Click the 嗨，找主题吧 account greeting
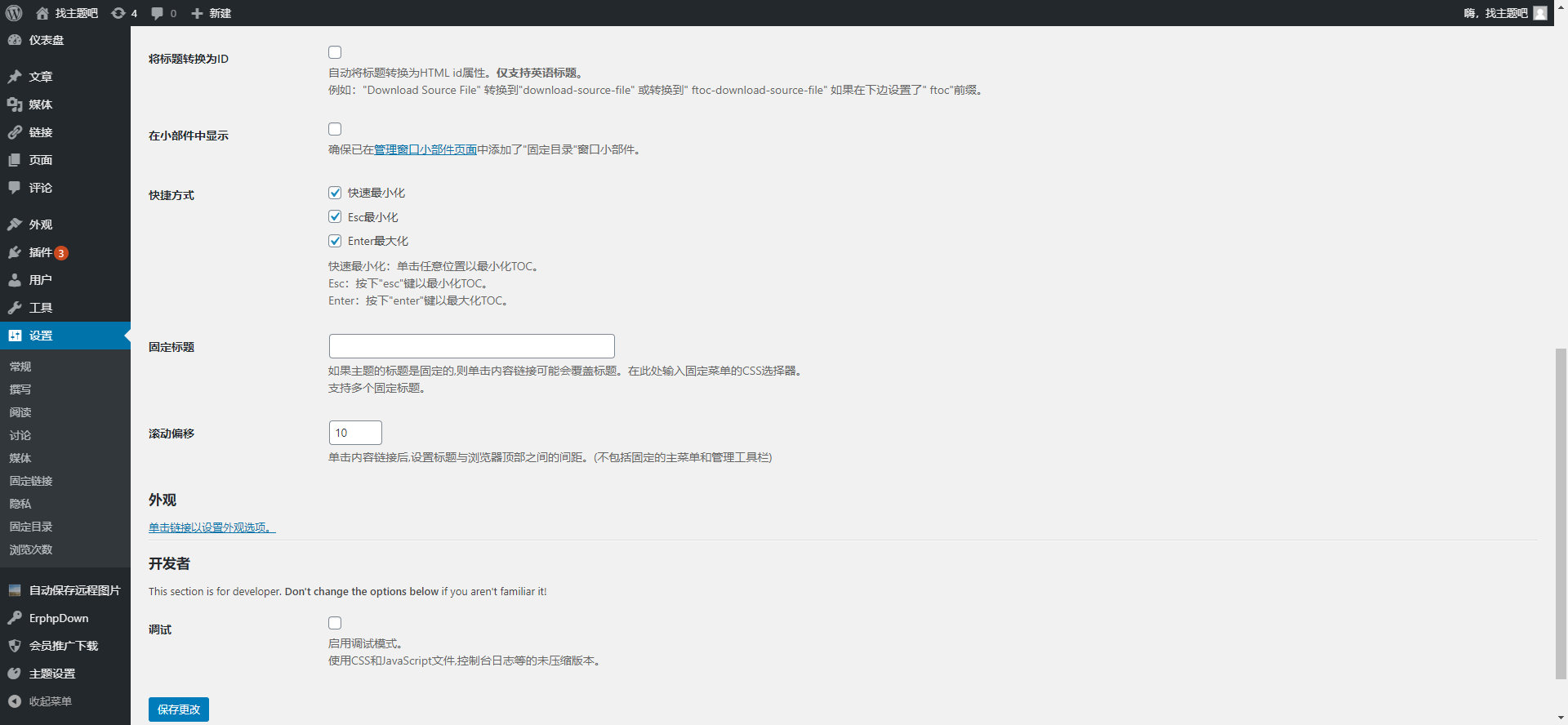1568x725 pixels. 1495,13
